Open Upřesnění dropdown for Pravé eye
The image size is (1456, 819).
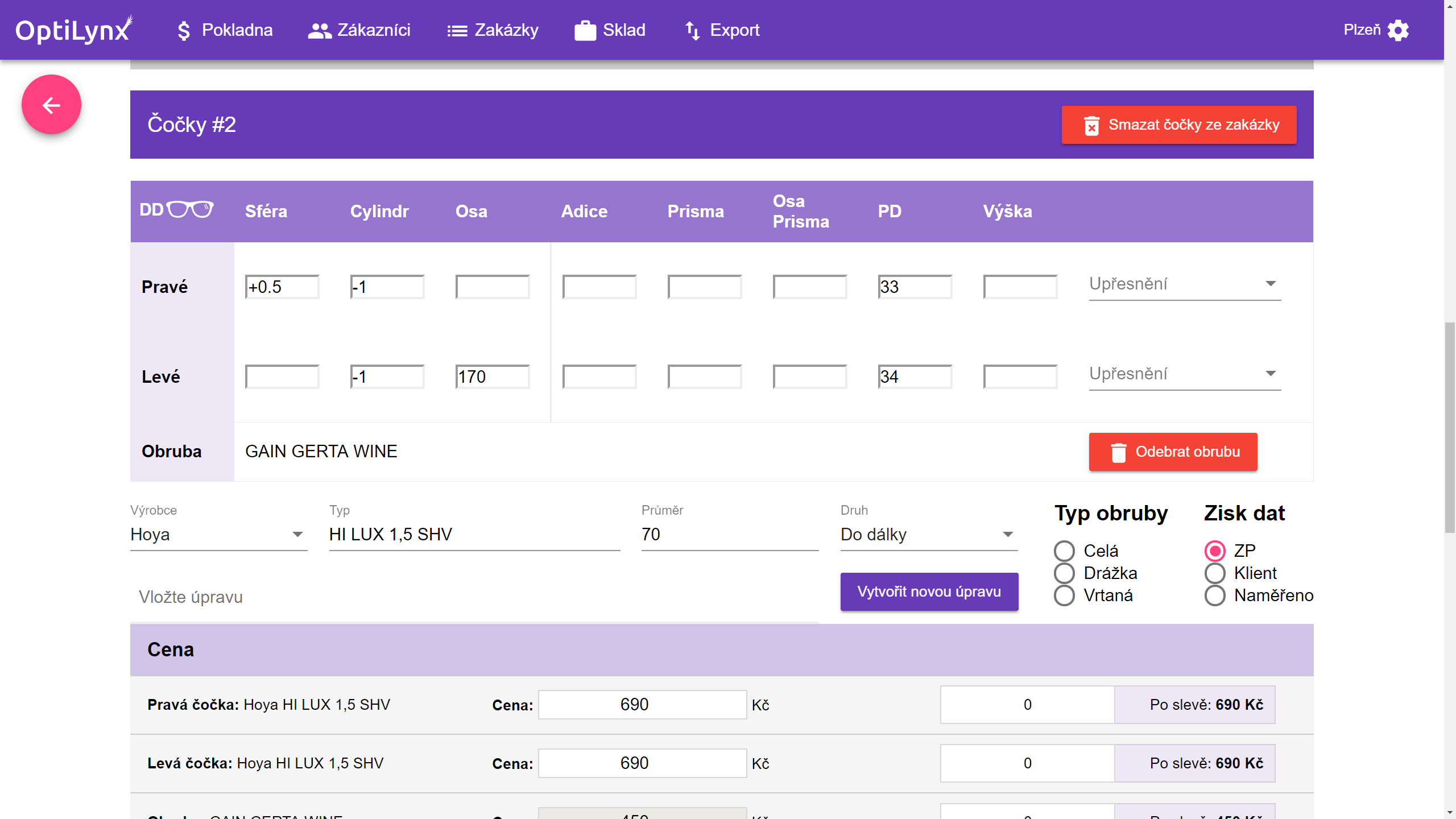(1184, 284)
